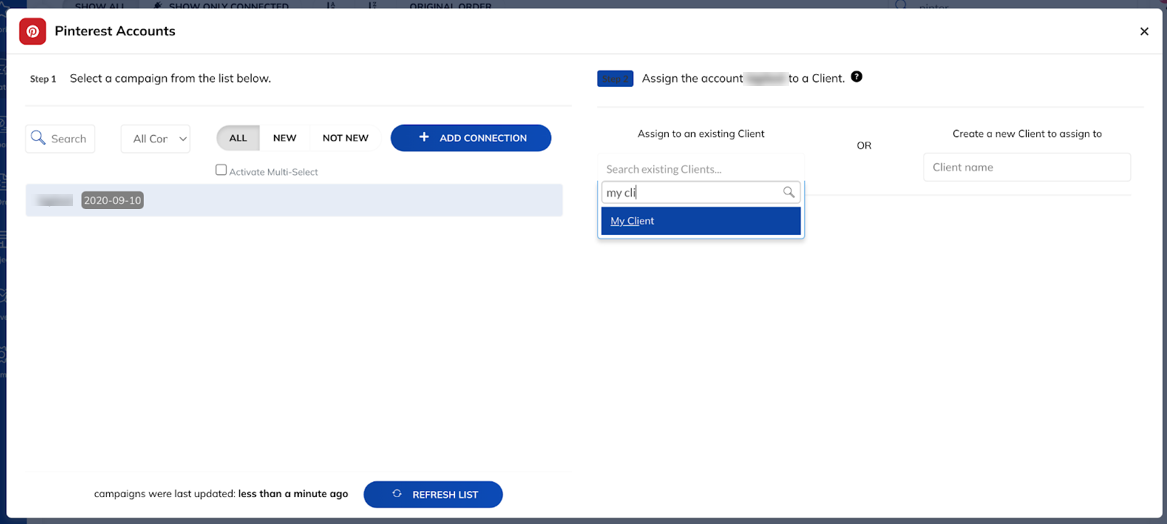Click the campaign search magnifier icon
The image size is (1167, 524).
37,138
